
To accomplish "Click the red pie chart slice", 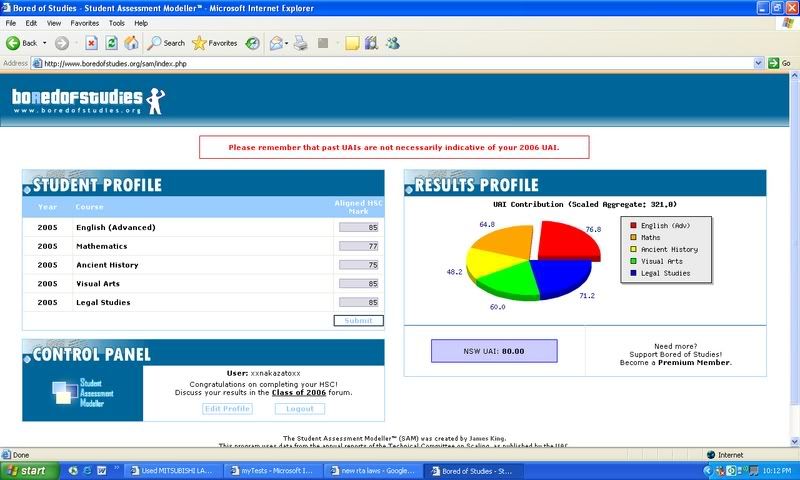I will coord(566,242).
